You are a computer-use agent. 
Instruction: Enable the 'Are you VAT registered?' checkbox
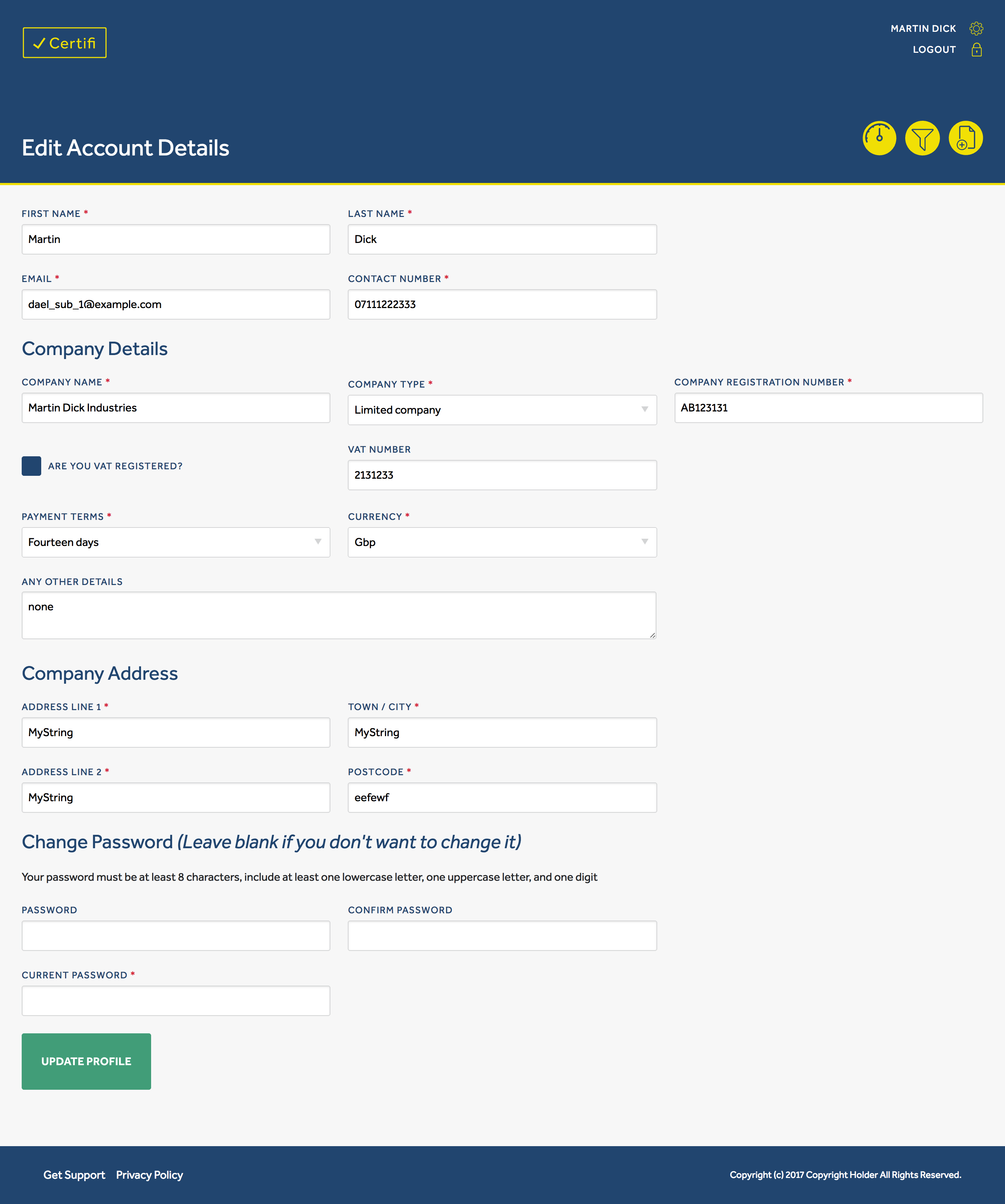pyautogui.click(x=31, y=466)
